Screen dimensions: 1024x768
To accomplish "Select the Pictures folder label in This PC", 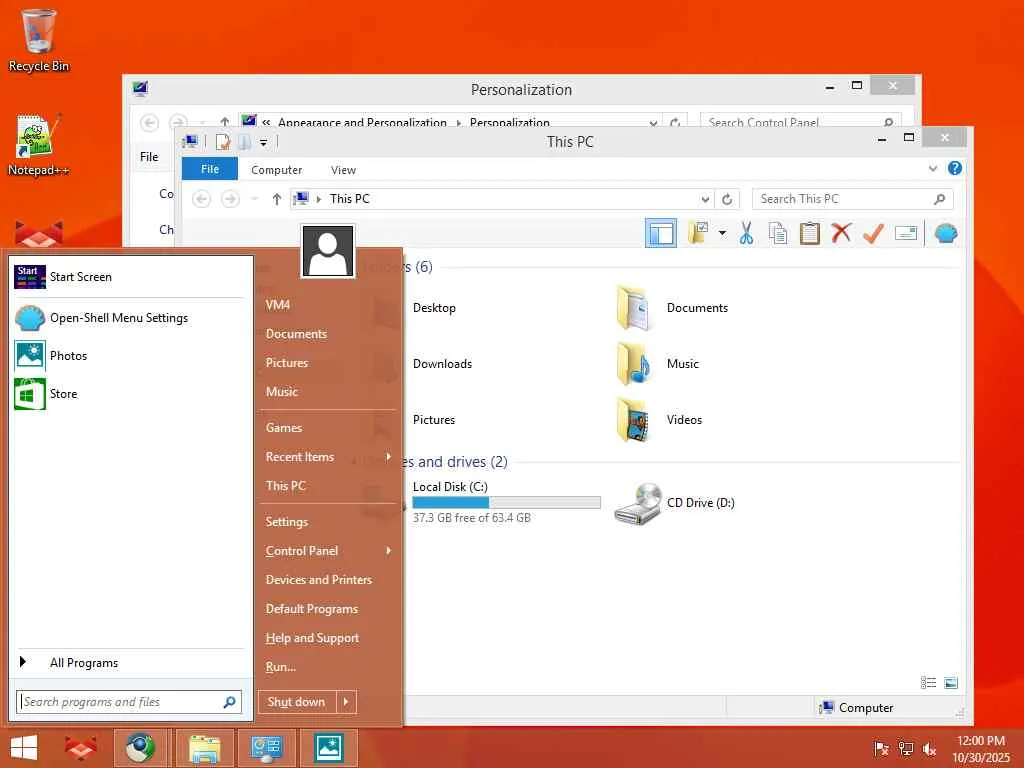I will (x=434, y=420).
